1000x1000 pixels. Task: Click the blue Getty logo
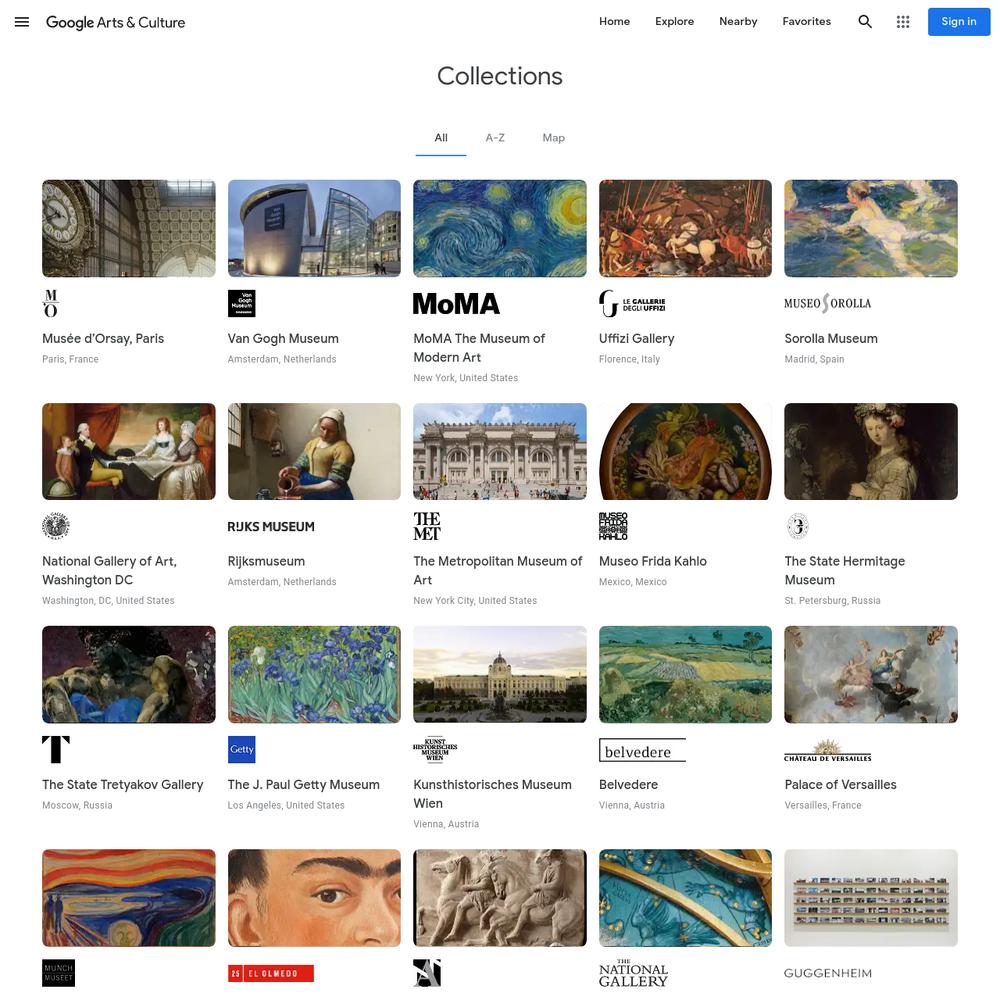coord(242,749)
